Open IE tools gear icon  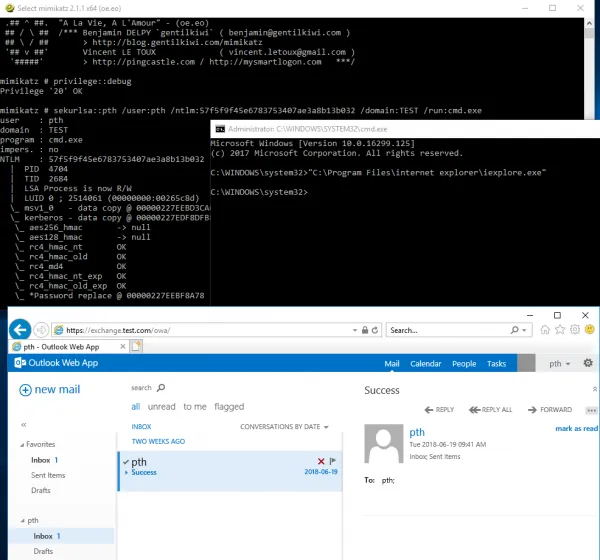click(575, 330)
